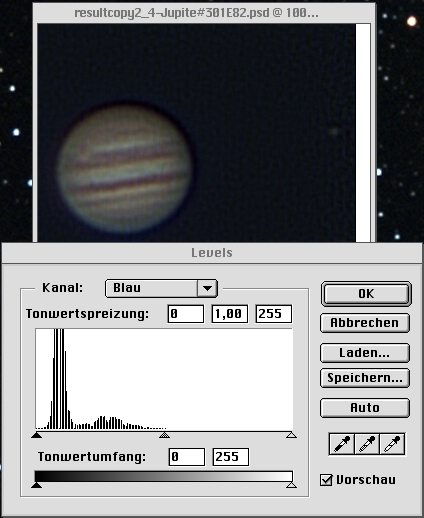Click the Laden... button

365,353
